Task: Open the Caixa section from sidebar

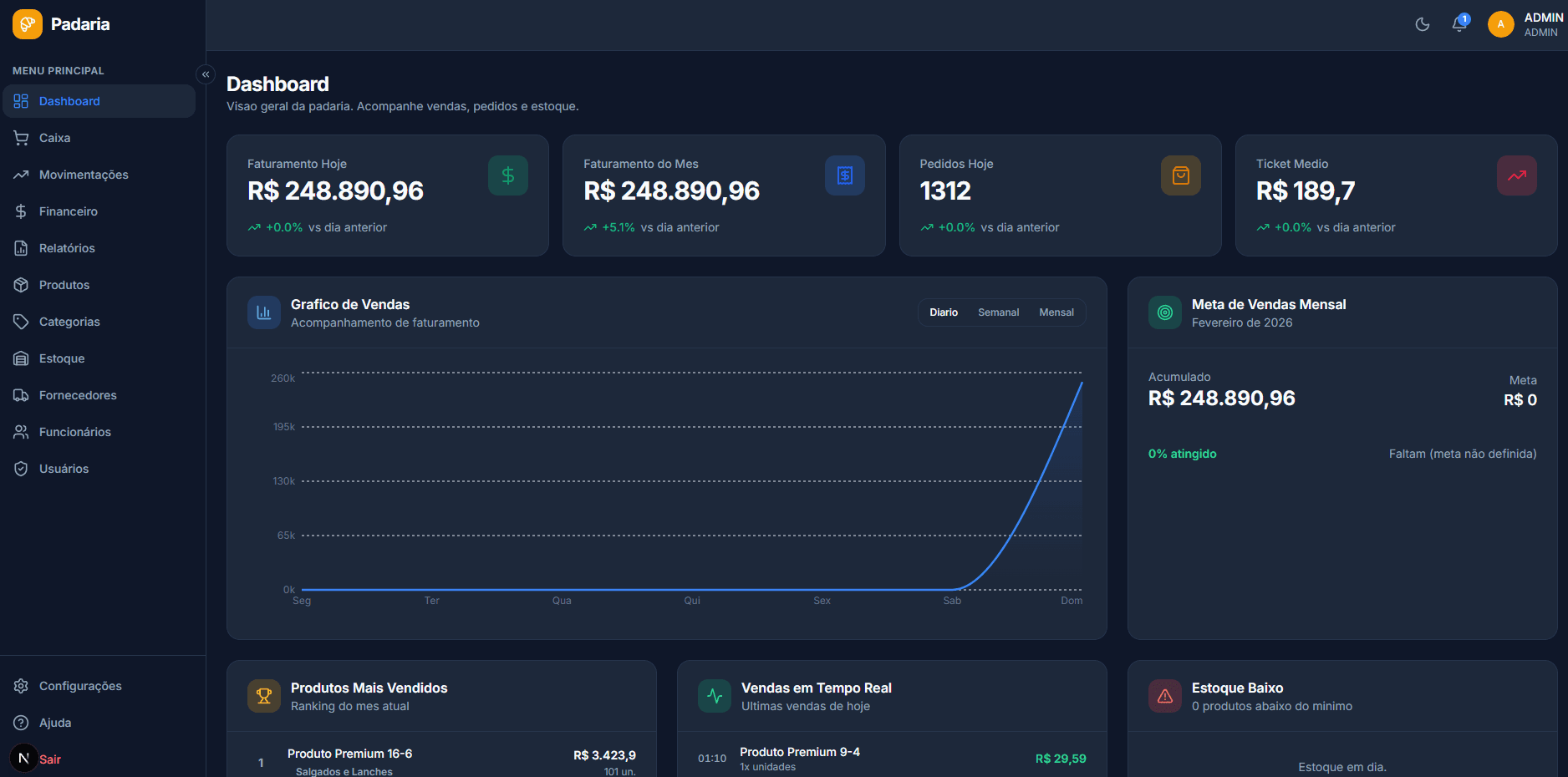Action: click(55, 138)
